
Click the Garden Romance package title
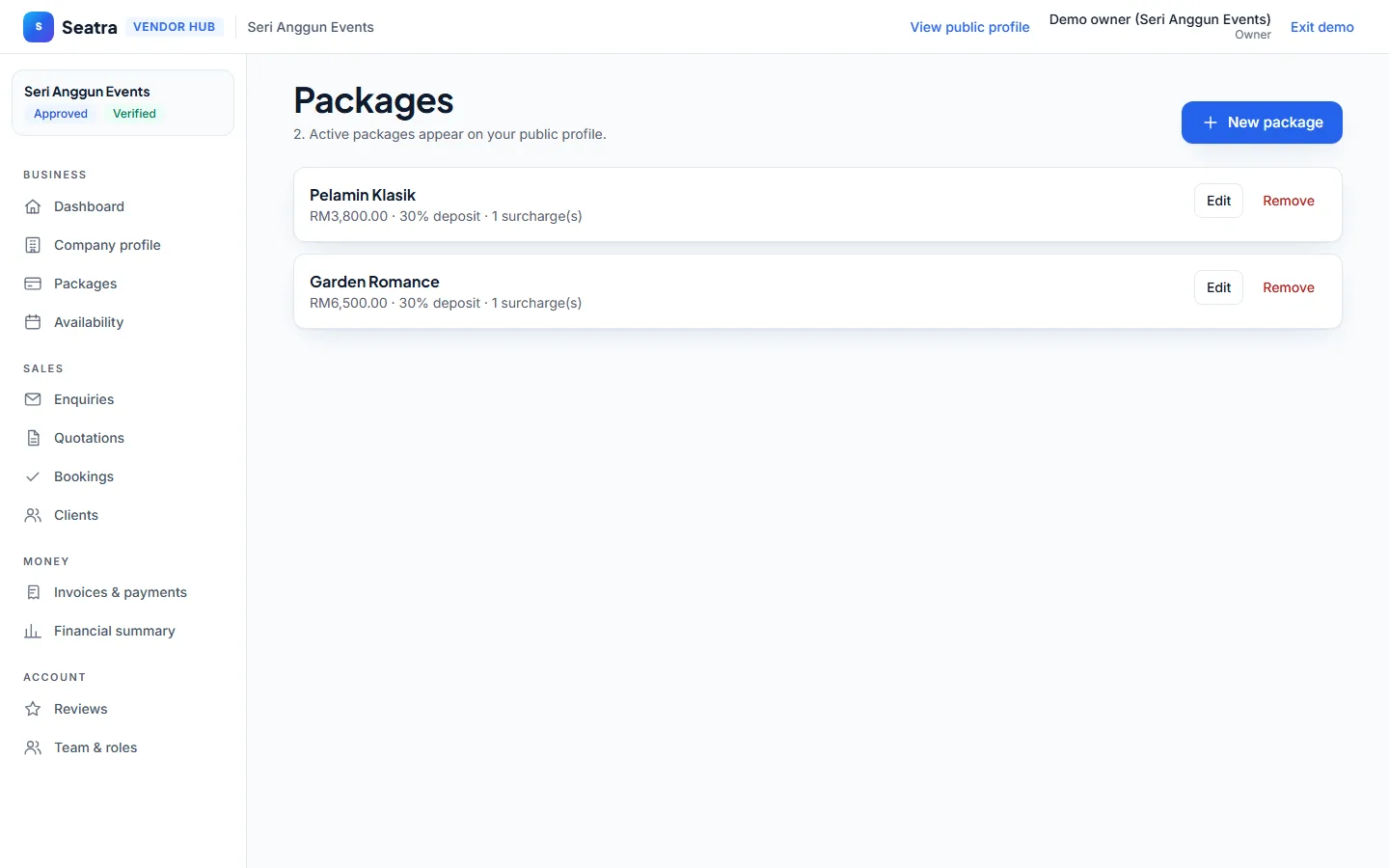pos(374,282)
